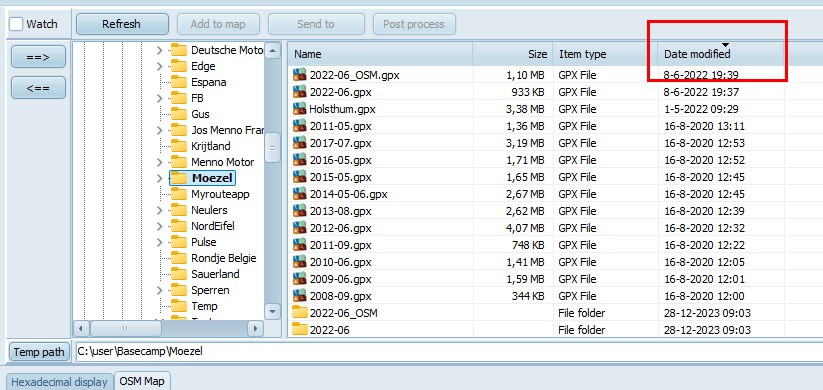Click the GPX icon of 2011-05.gpx
Viewport: 823px width, 390px height.
tap(300, 126)
